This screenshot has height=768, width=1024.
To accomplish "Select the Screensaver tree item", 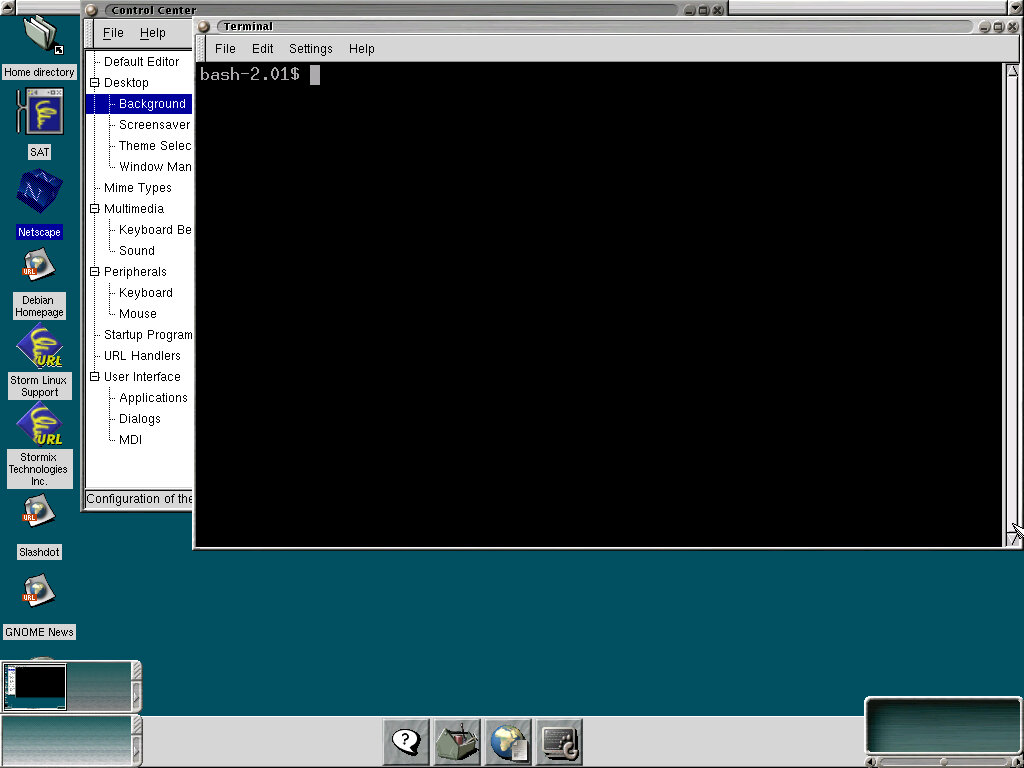I will point(154,125).
